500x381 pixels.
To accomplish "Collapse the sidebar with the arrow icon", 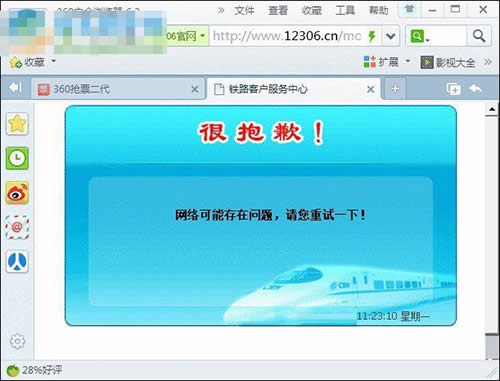I will point(15,88).
